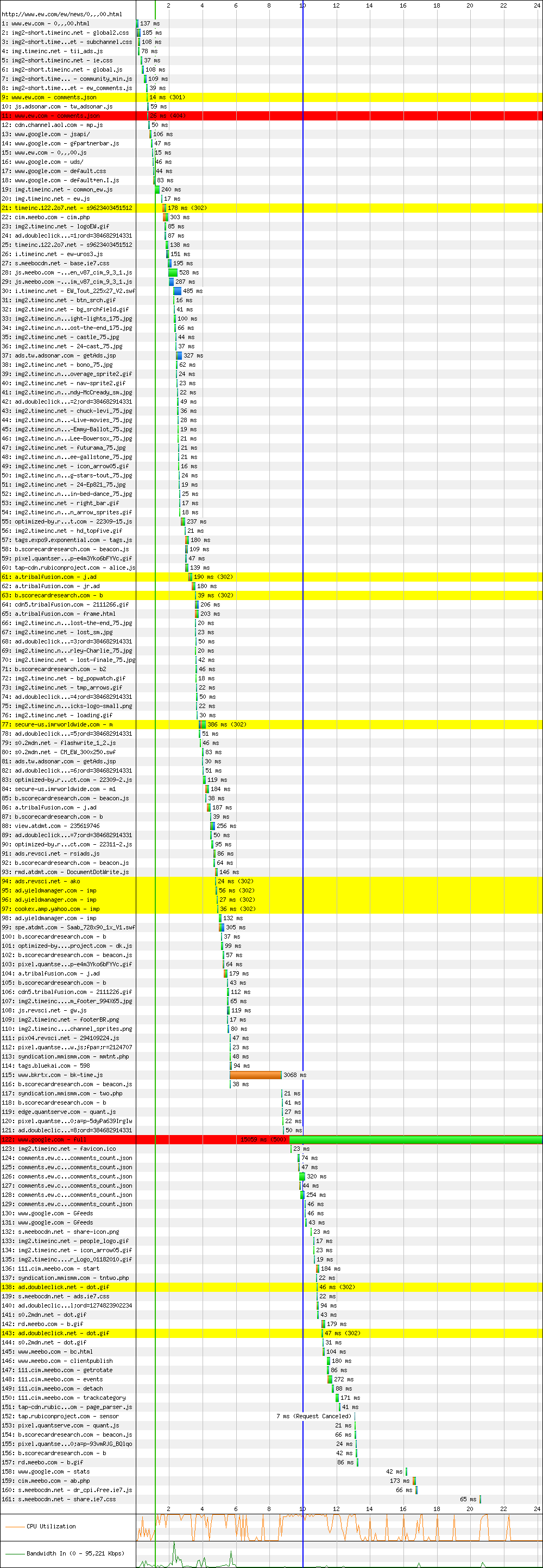Click row 'cim.meebo.com - cim.php'
The width and height of the screenshot is (543, 1568).
(271, 218)
